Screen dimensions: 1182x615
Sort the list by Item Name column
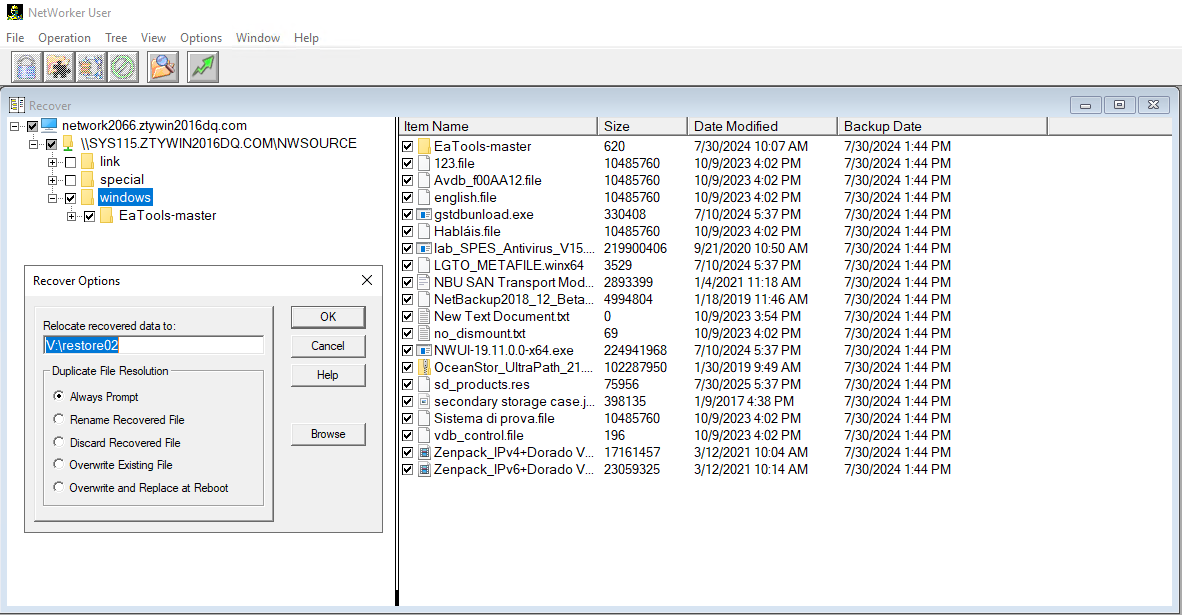click(x=498, y=126)
